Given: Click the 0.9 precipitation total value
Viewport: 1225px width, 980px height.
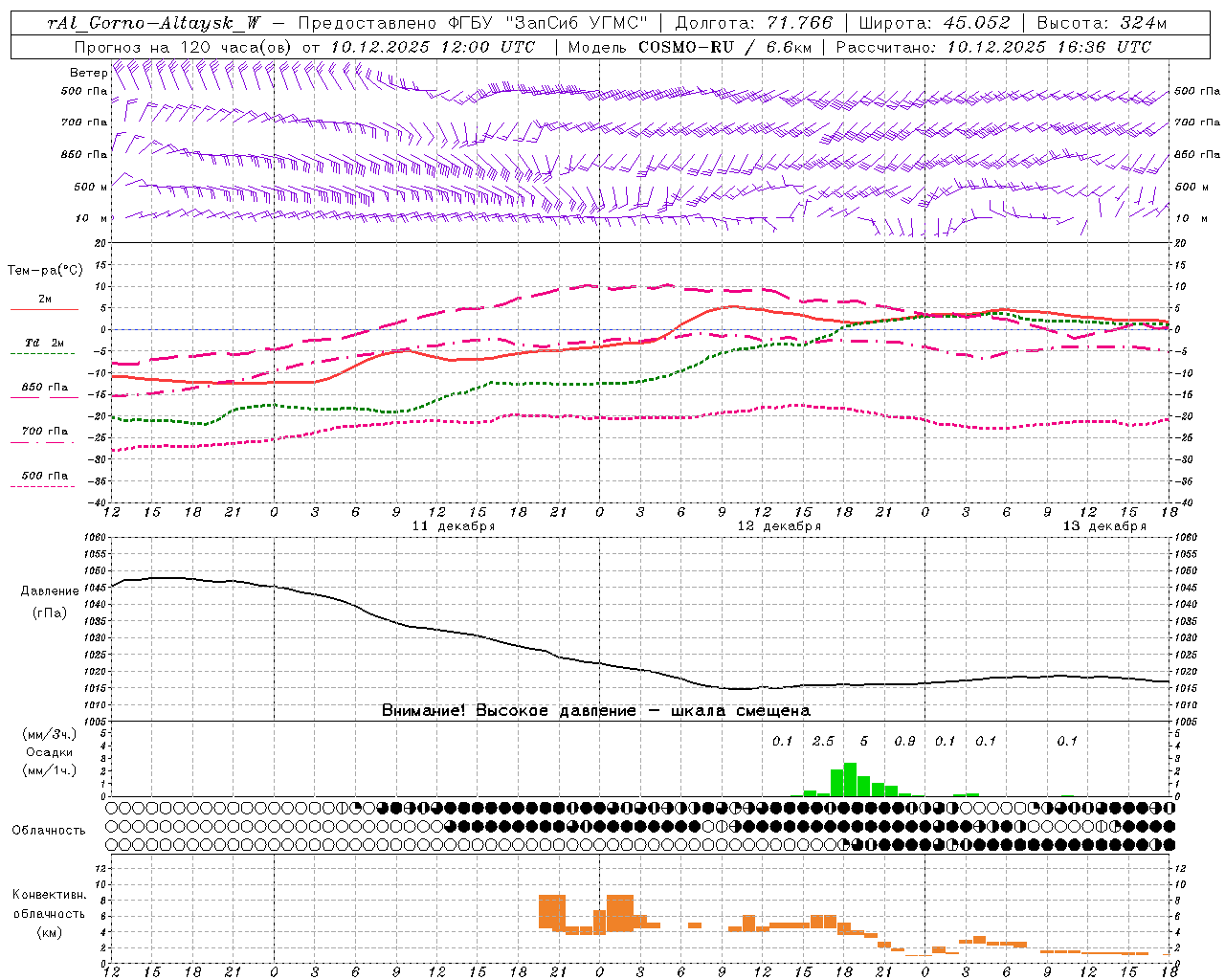Looking at the screenshot, I should pos(904,742).
